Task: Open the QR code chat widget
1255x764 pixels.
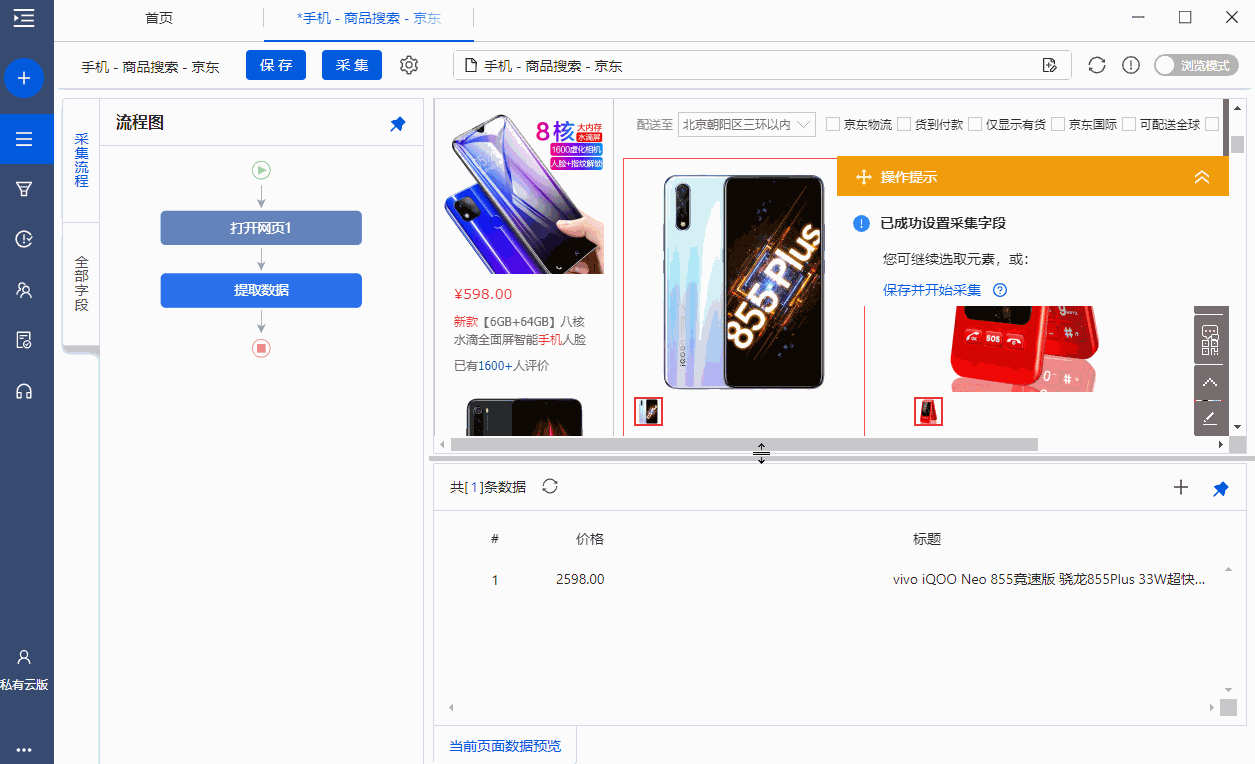Action: pyautogui.click(x=1210, y=340)
